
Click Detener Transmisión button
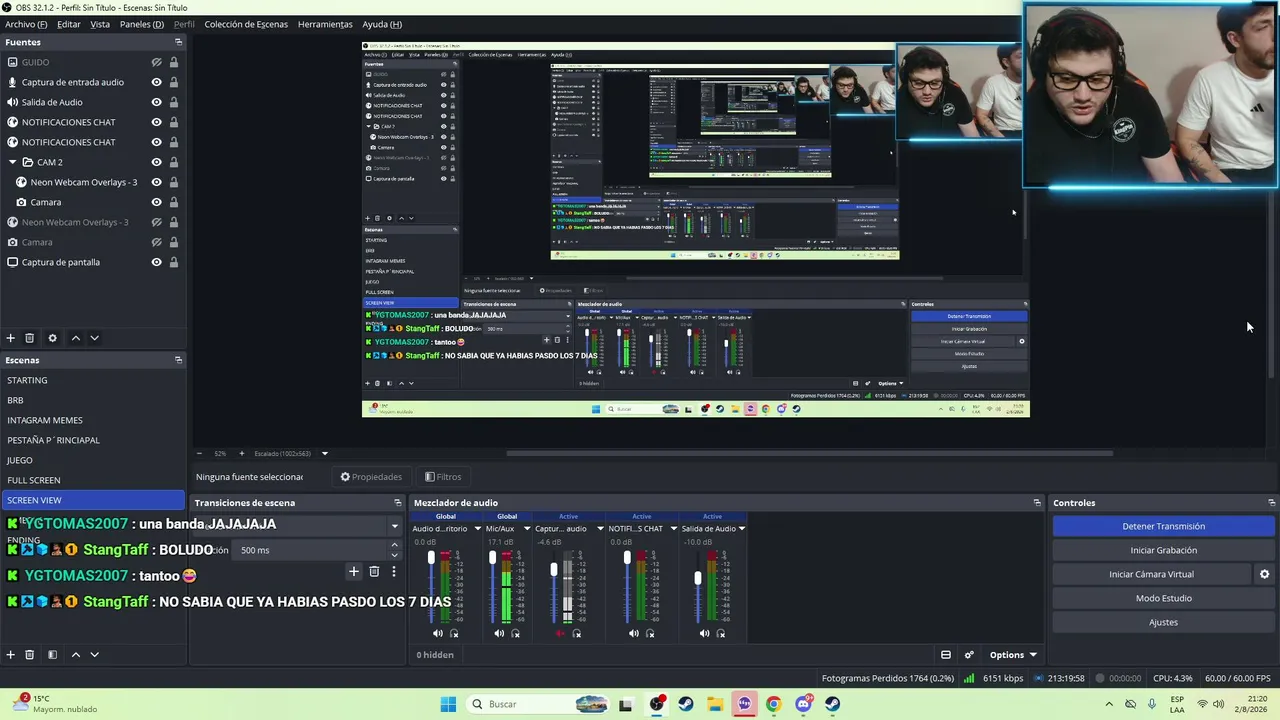(1164, 526)
